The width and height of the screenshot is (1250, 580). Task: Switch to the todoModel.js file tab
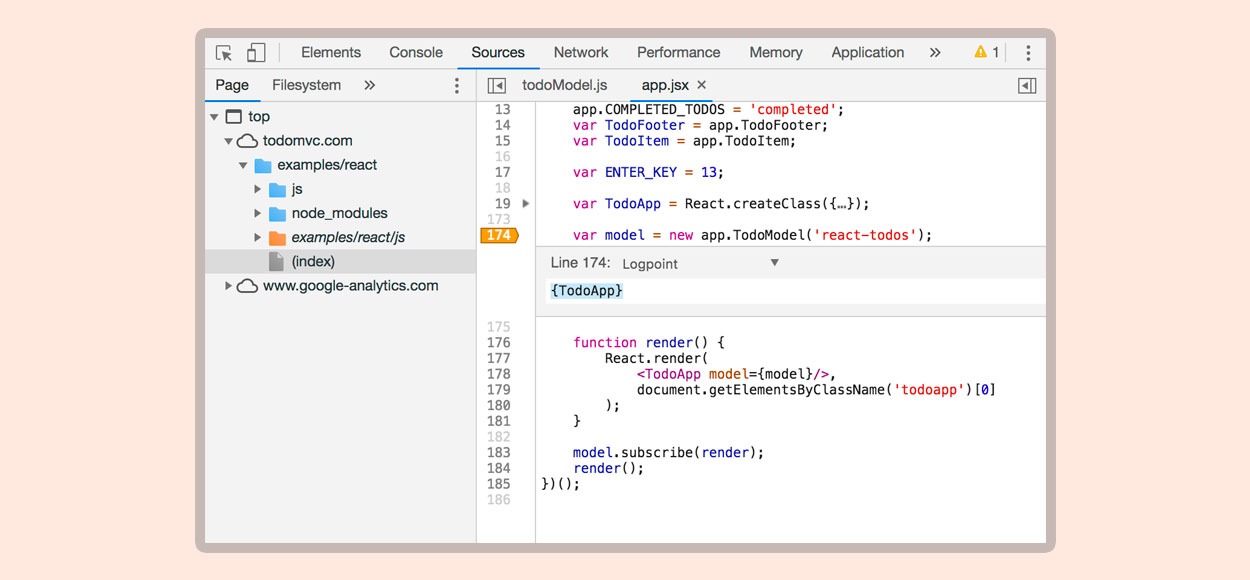[x=565, y=86]
